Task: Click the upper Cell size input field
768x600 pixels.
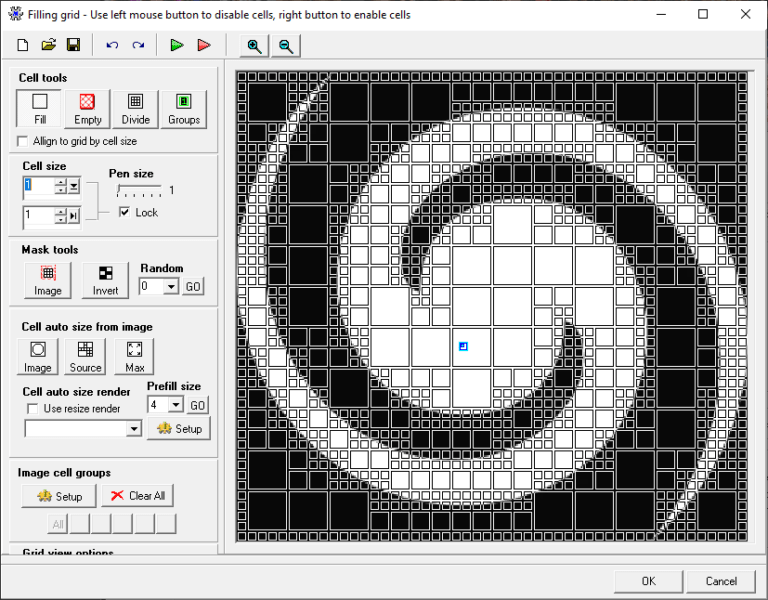Action: (x=39, y=186)
